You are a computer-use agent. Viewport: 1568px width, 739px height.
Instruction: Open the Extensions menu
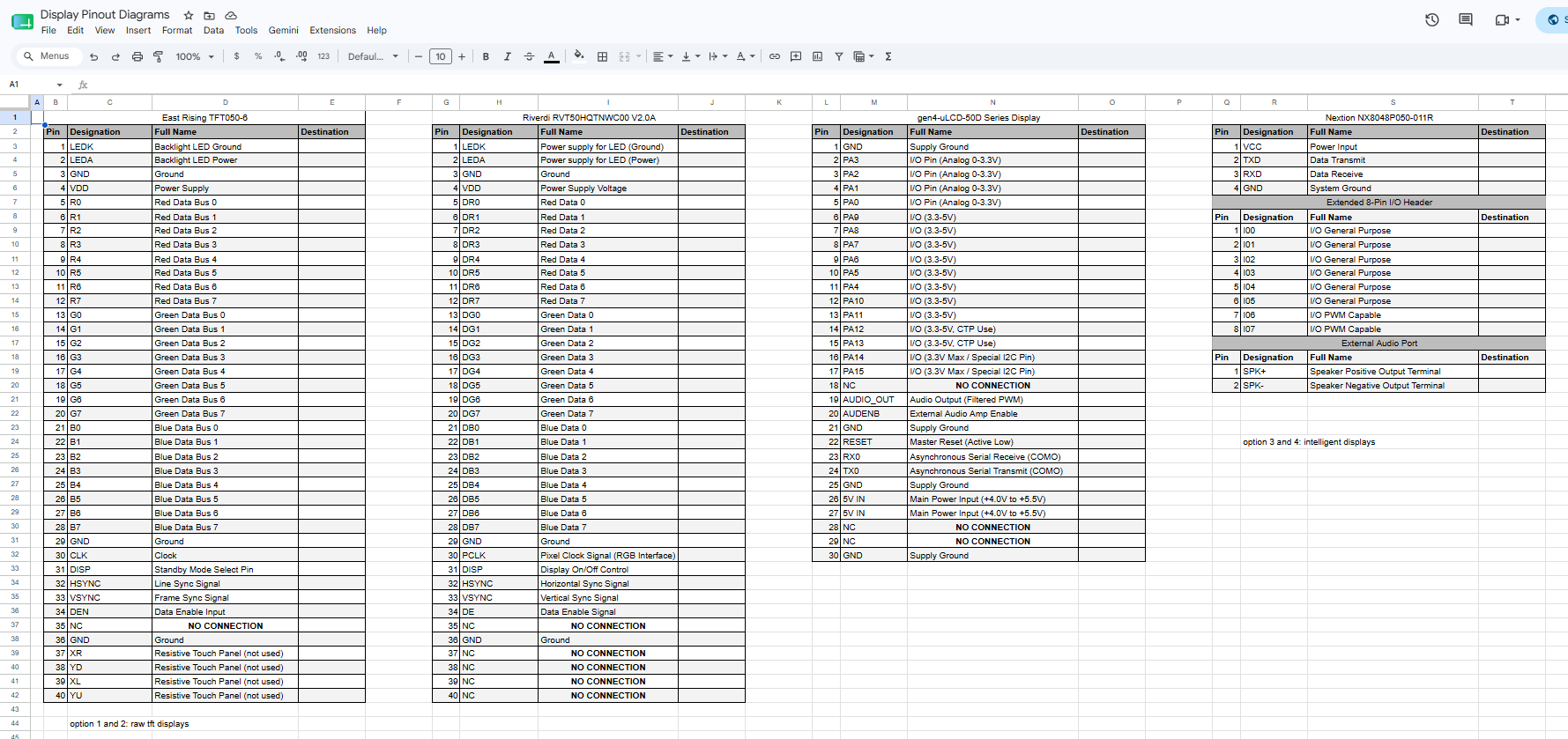[x=333, y=30]
